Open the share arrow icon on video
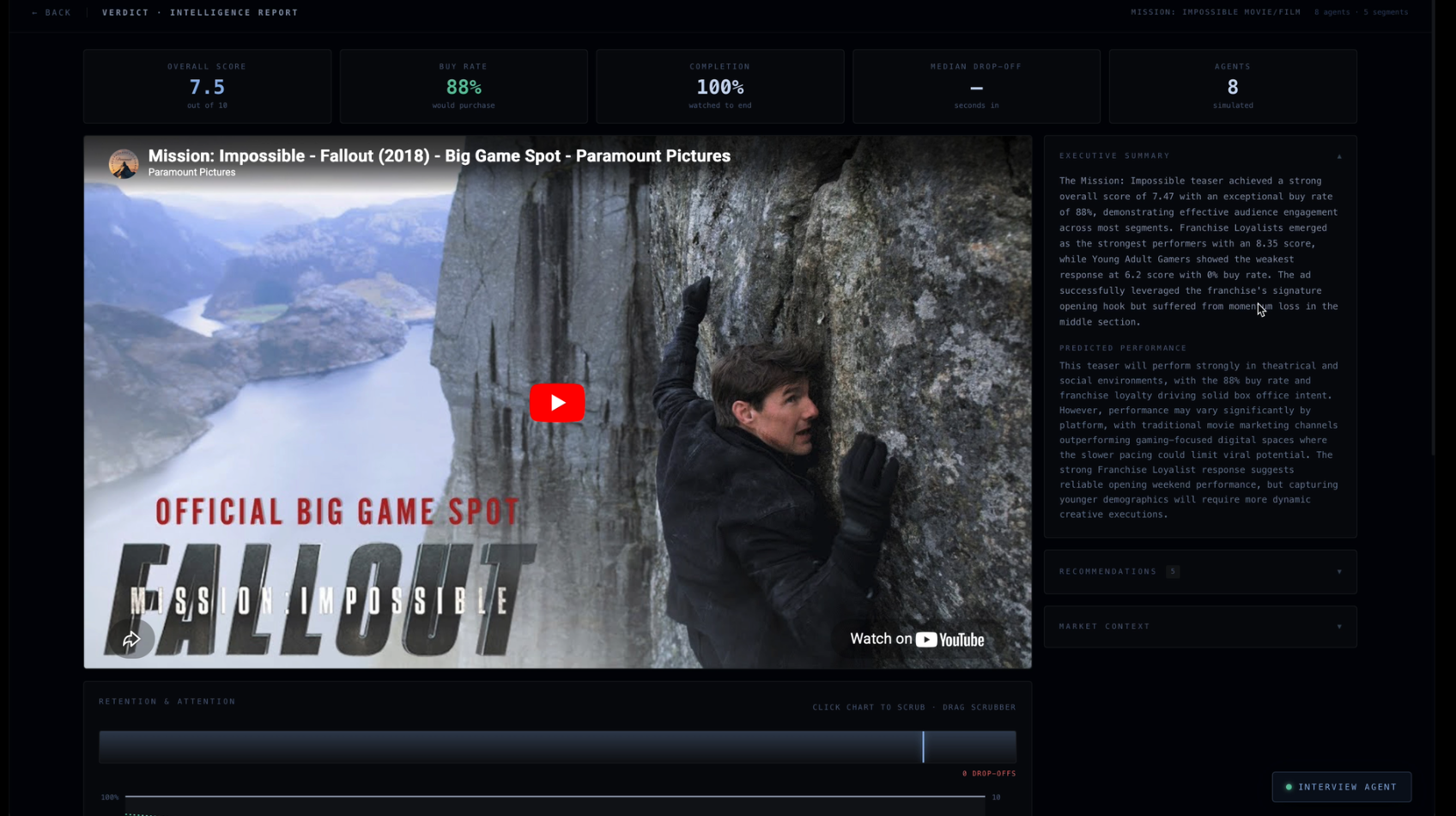1456x816 pixels. point(131,640)
